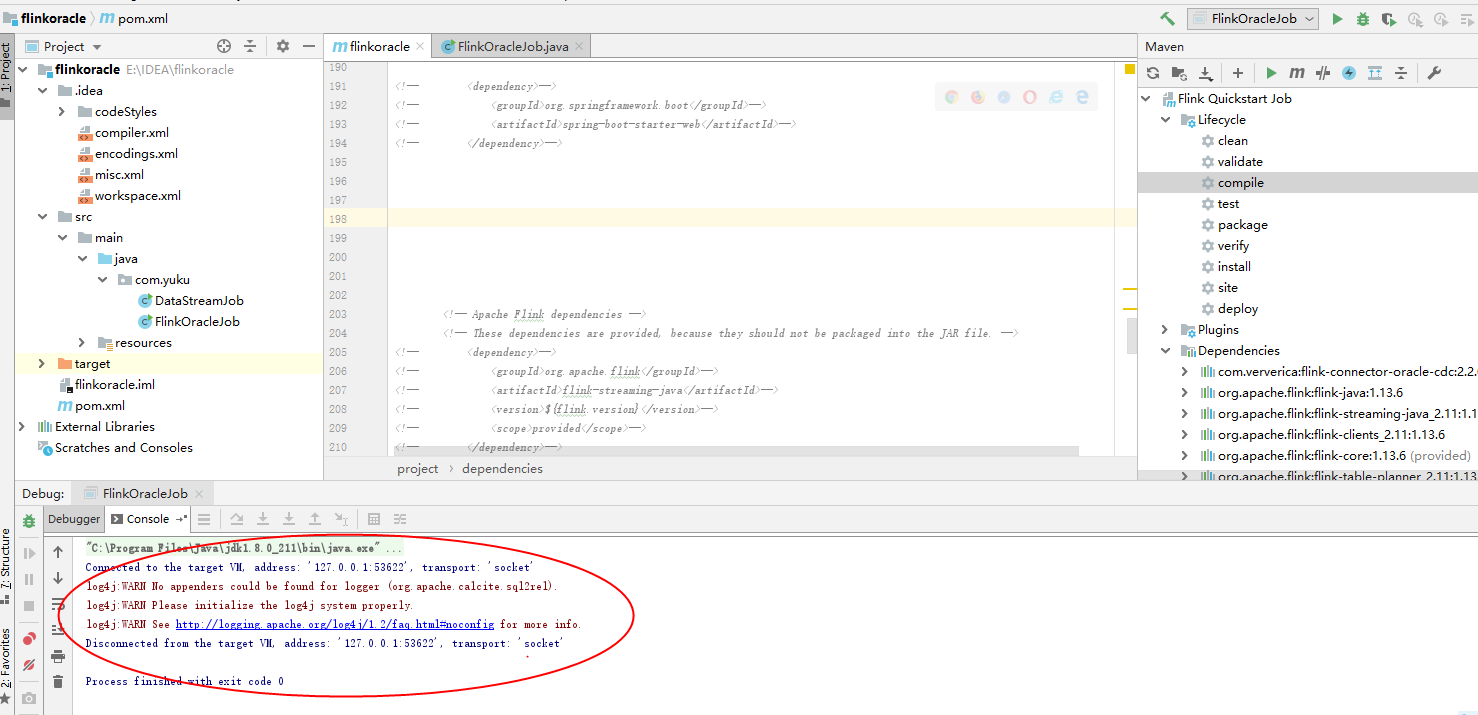Close FlinkOracleJob.java editor tab

[x=580, y=47]
